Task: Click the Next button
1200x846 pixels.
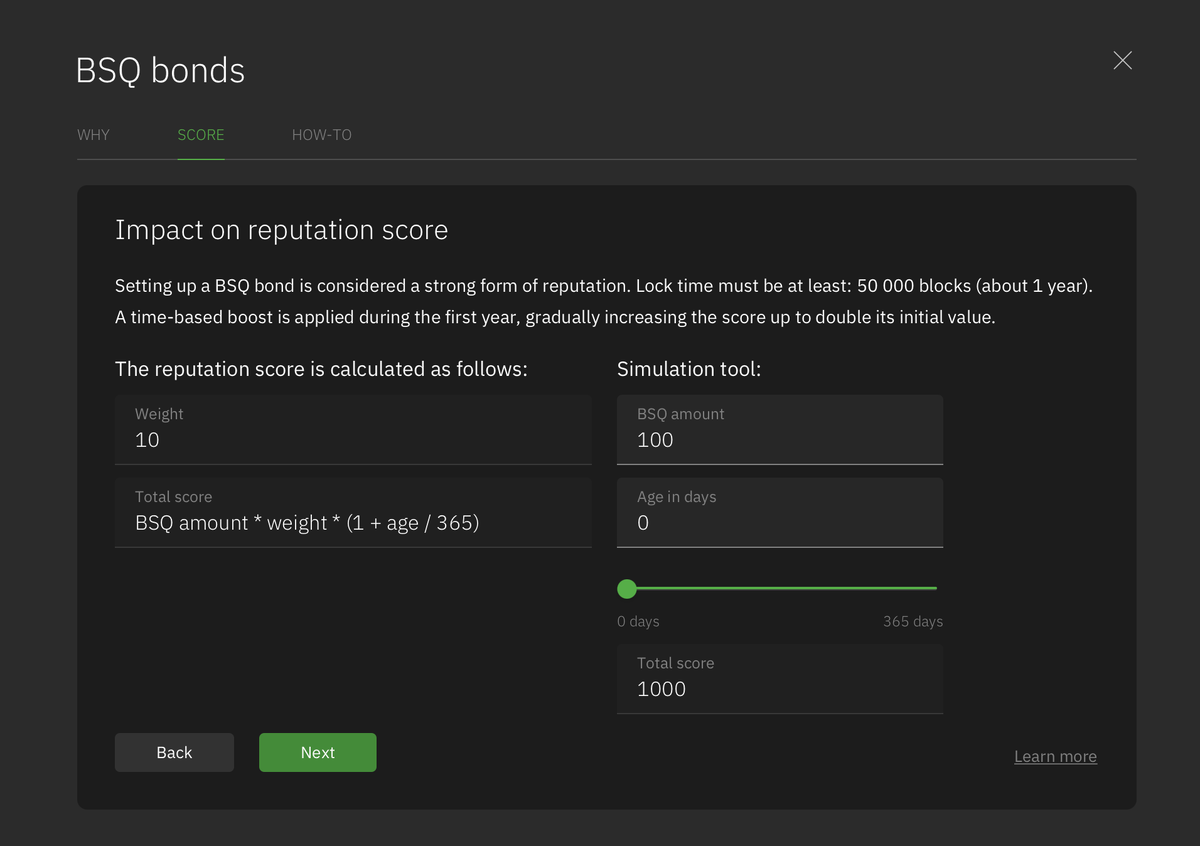Action: (317, 753)
